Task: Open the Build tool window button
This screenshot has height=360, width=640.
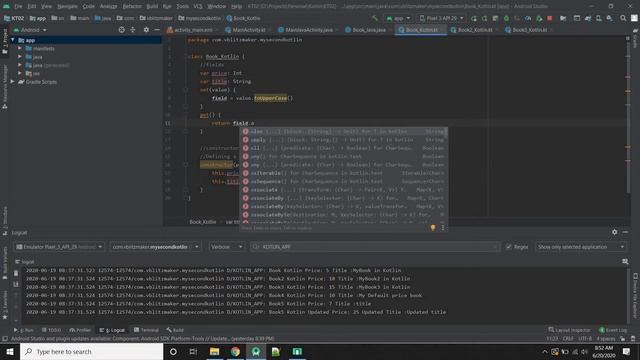Action: [176, 330]
